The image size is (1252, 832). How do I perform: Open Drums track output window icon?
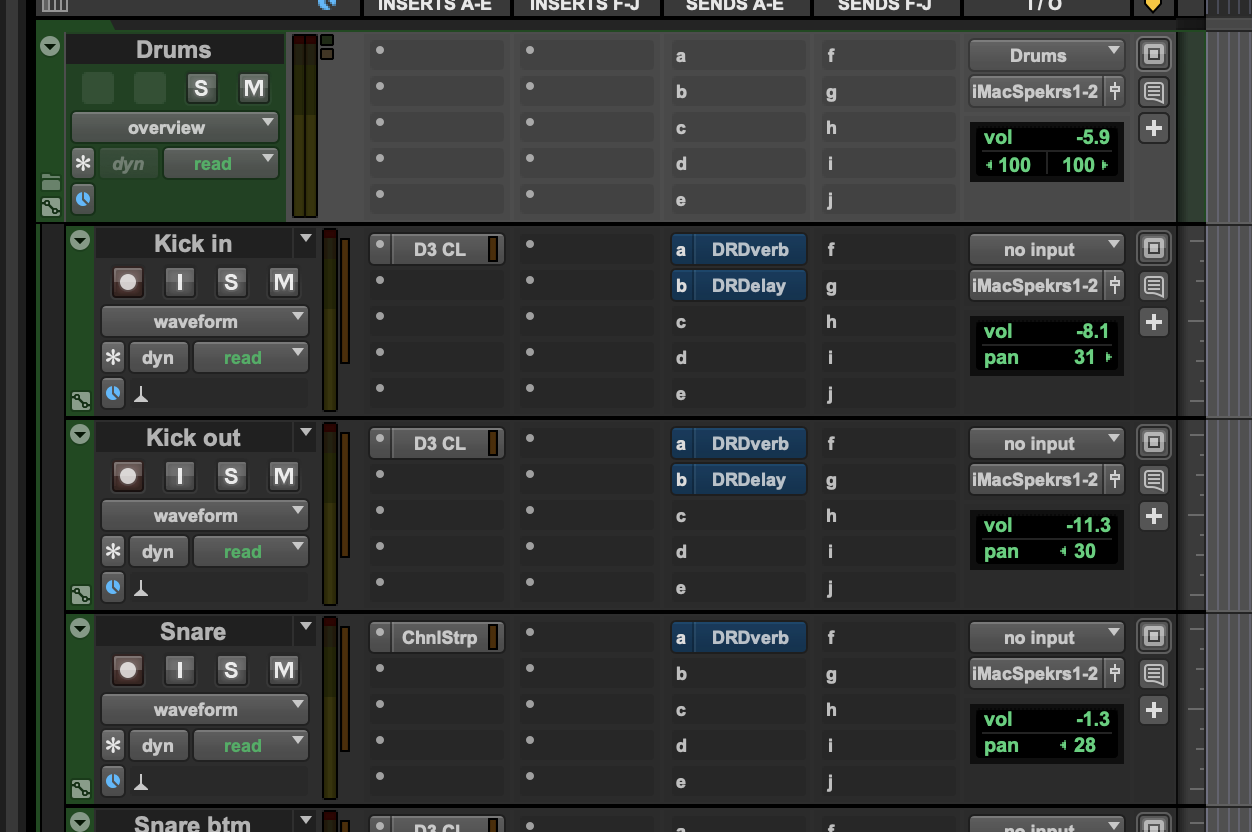(1154, 54)
